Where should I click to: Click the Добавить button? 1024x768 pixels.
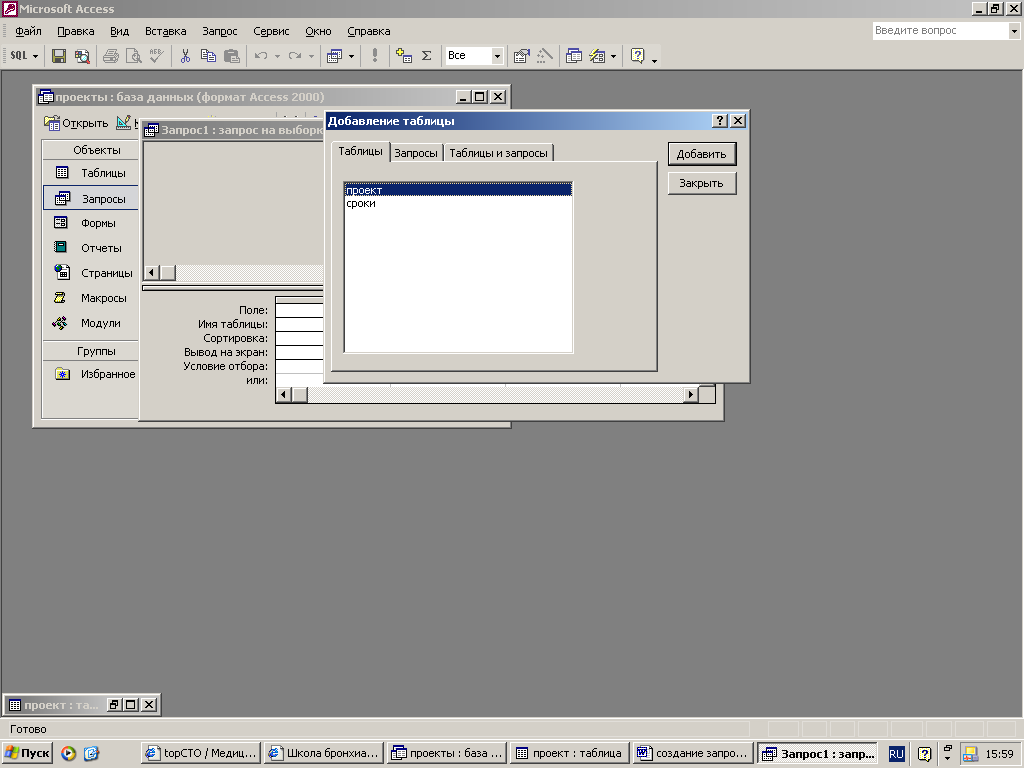tap(701, 154)
